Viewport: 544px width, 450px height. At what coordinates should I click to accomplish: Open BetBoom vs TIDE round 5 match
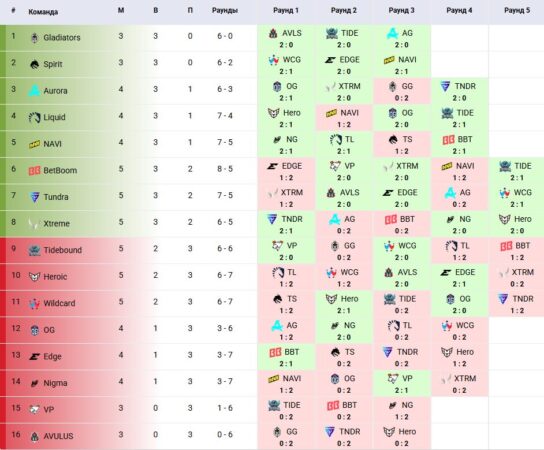(x=517, y=171)
